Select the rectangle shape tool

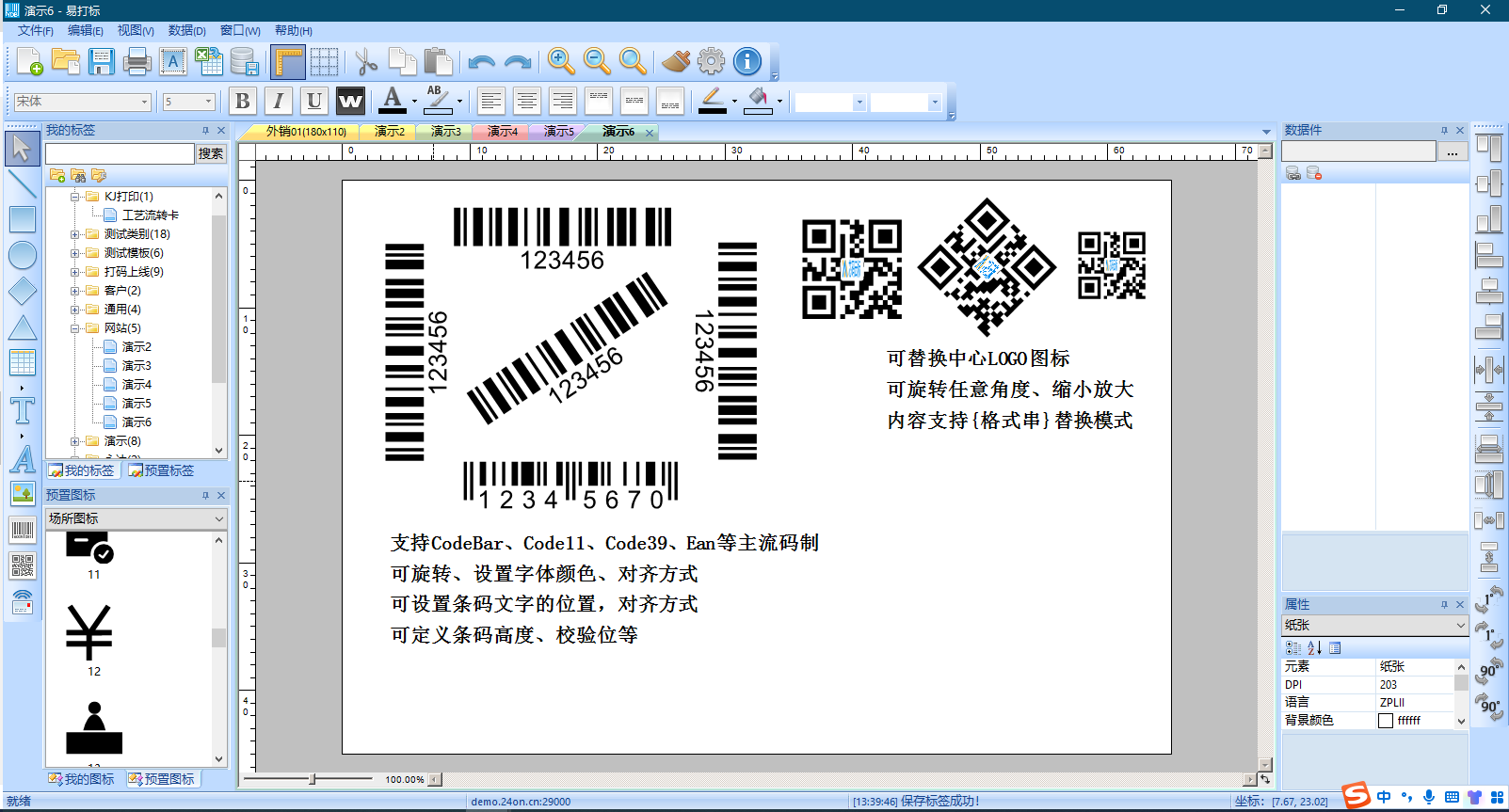point(22,219)
